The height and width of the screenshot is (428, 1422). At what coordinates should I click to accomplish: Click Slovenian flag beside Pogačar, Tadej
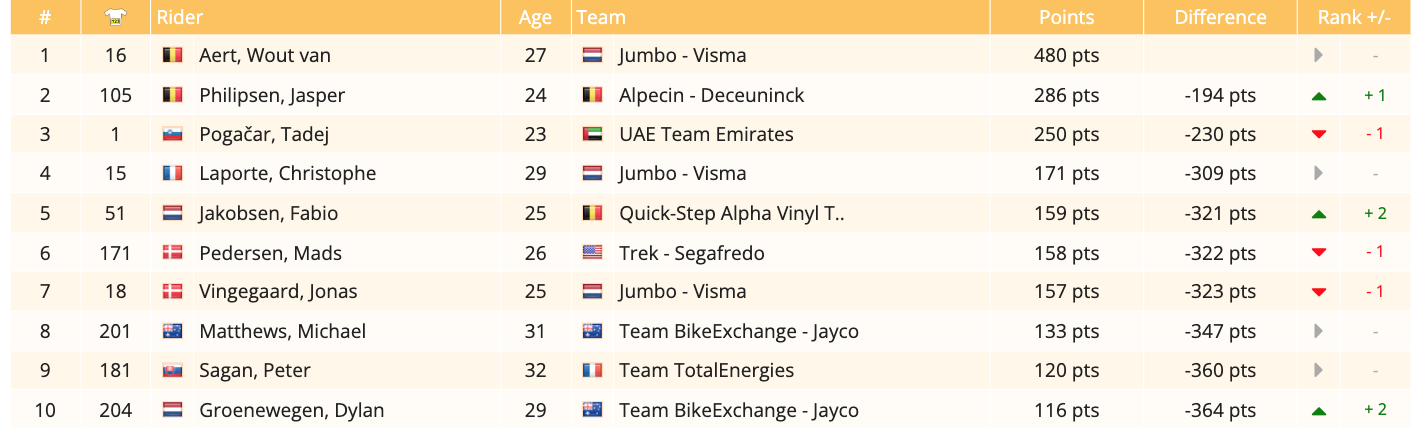(172, 135)
